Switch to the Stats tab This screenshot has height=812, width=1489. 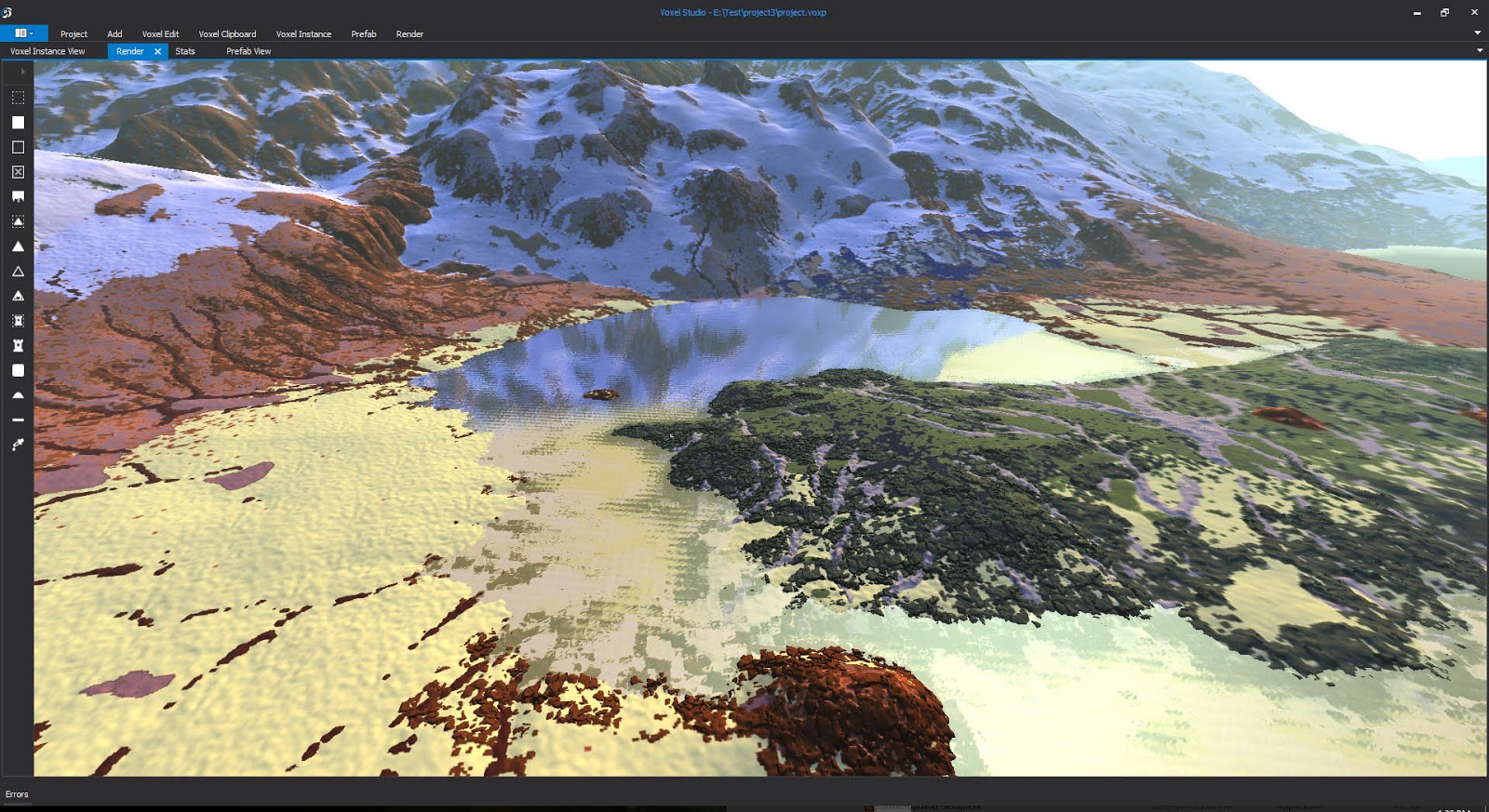(x=185, y=51)
